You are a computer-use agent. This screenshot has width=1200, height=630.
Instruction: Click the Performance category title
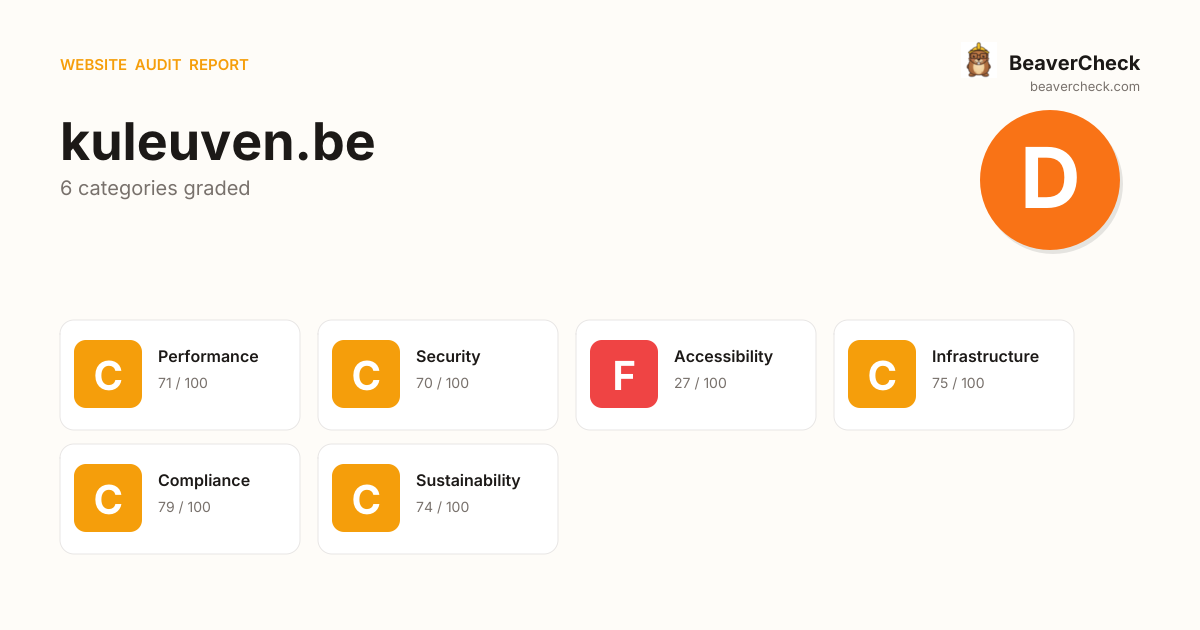(x=208, y=357)
